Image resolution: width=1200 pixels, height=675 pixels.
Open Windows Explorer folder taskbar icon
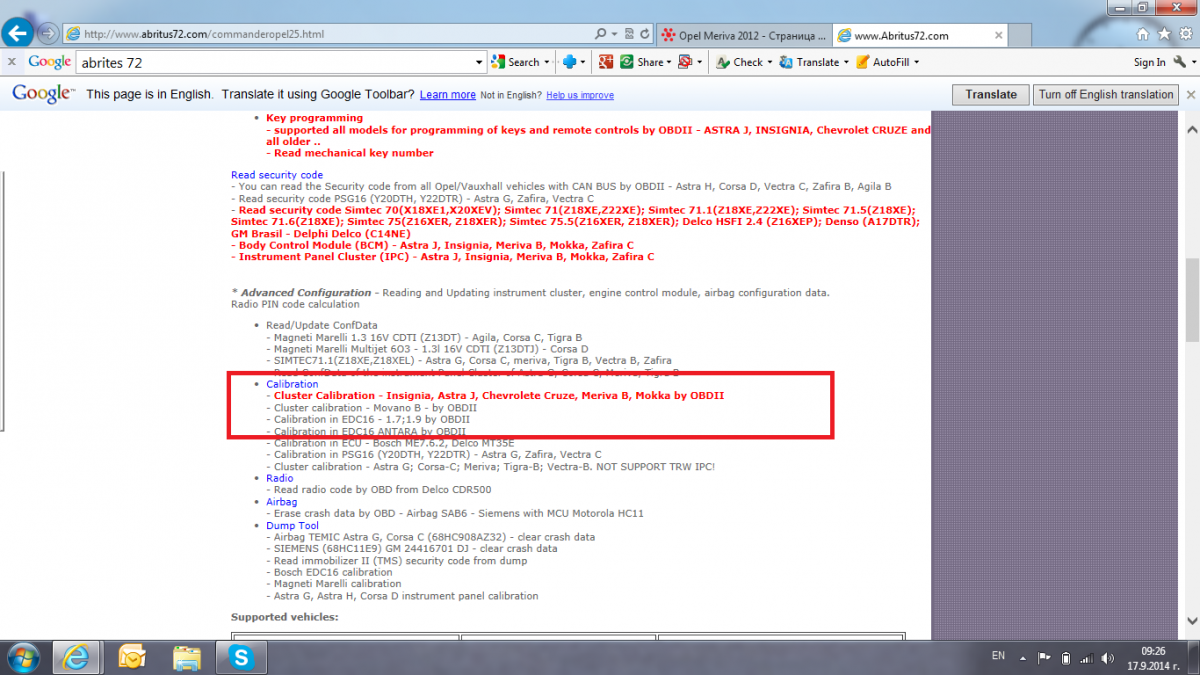186,657
